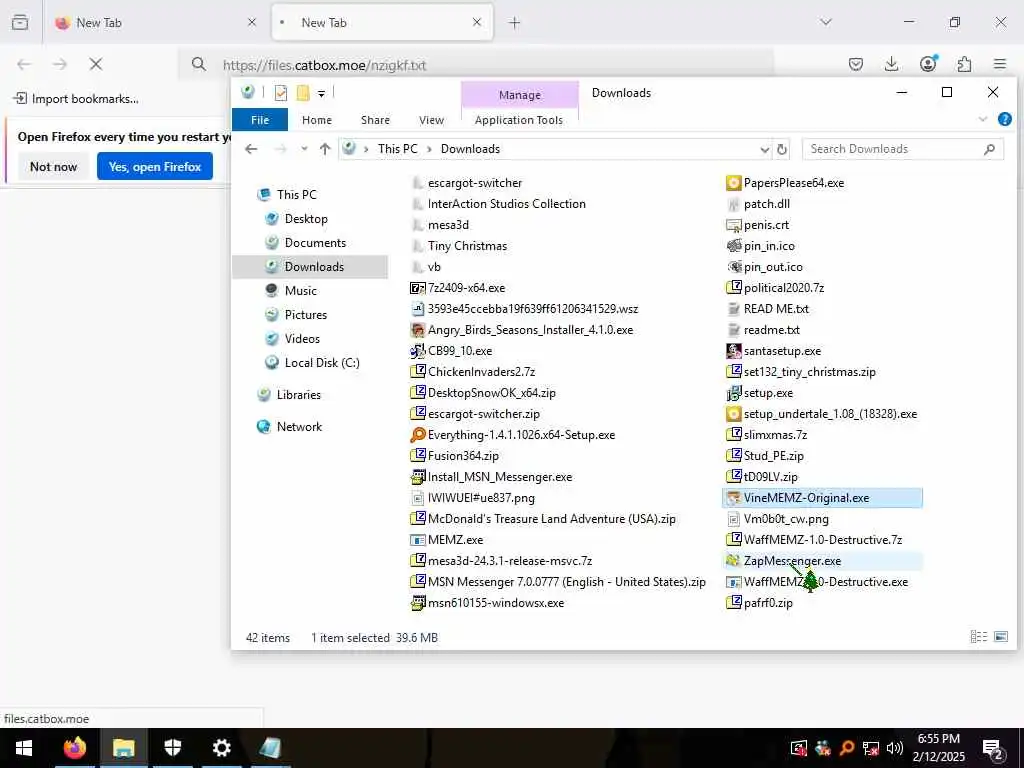Viewport: 1024px width, 768px height.
Task: Open the Firefox View icon left of tabs
Action: tap(20, 22)
